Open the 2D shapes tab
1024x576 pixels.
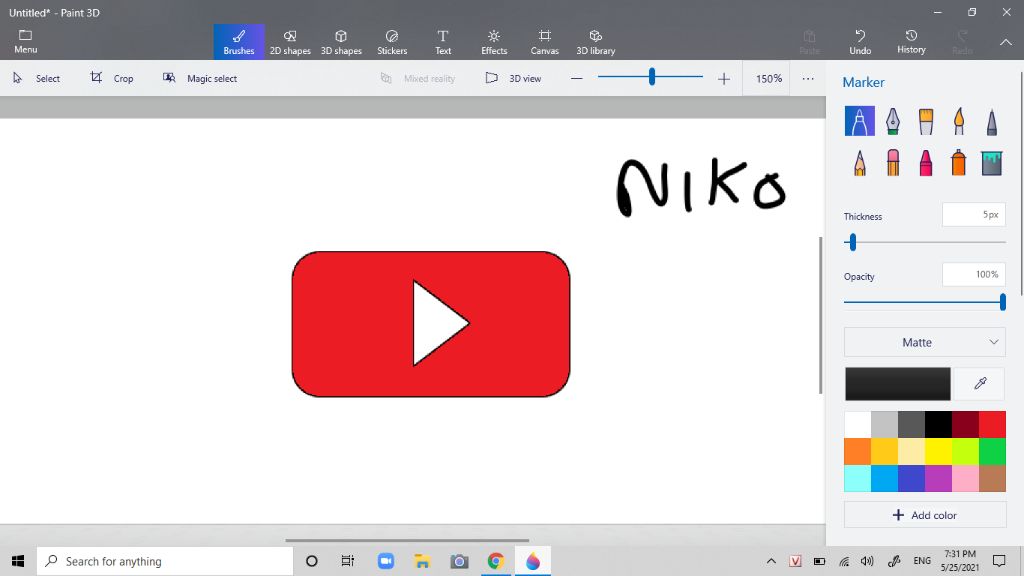[290, 42]
